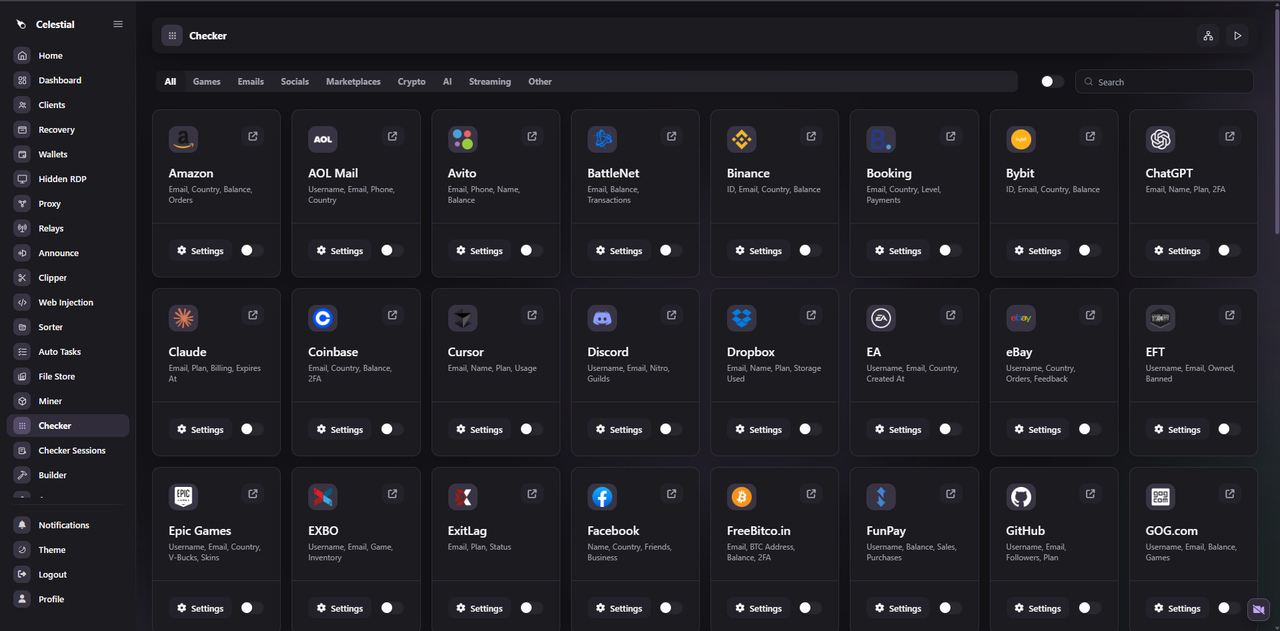Click the hierarchy icon in the Checker header
1280x631 pixels.
click(1208, 36)
